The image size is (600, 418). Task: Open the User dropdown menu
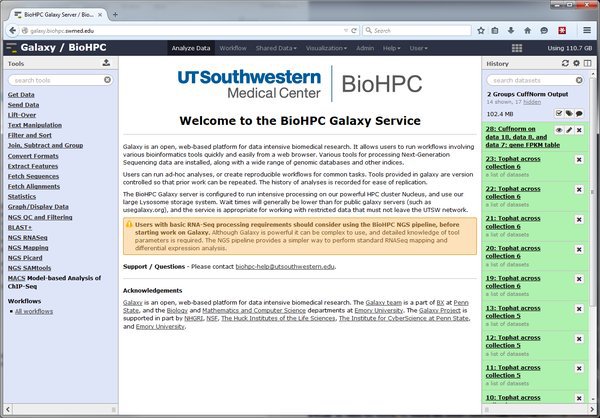click(x=418, y=48)
